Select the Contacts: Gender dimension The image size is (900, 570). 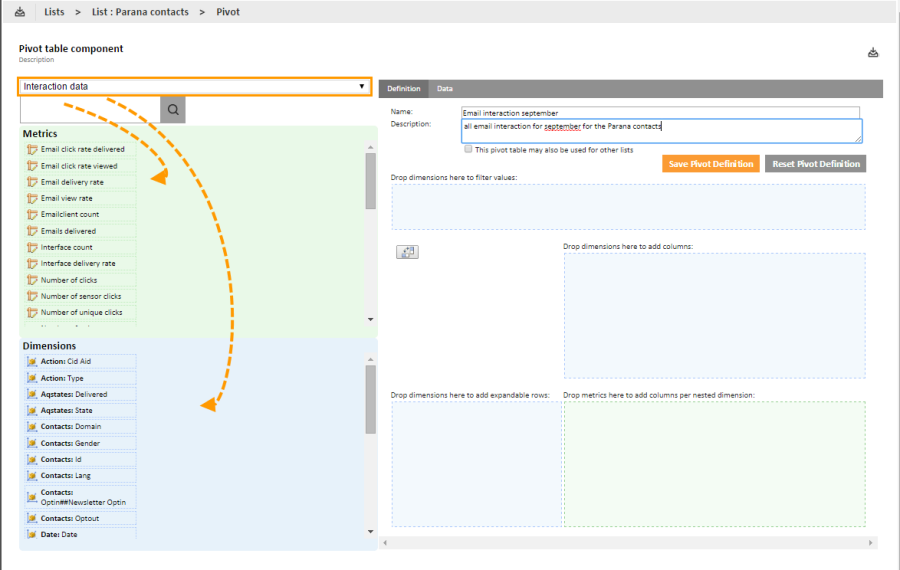[70, 443]
